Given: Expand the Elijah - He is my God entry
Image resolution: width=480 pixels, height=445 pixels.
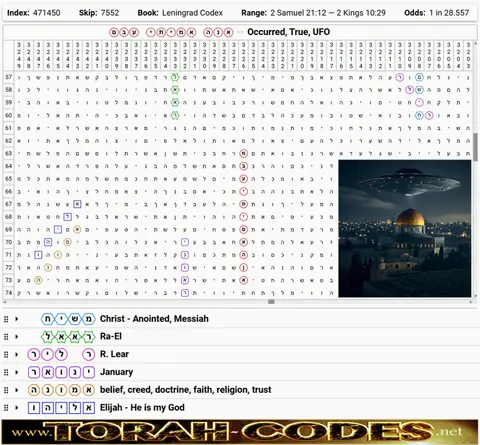Looking at the screenshot, I should [x=16, y=408].
